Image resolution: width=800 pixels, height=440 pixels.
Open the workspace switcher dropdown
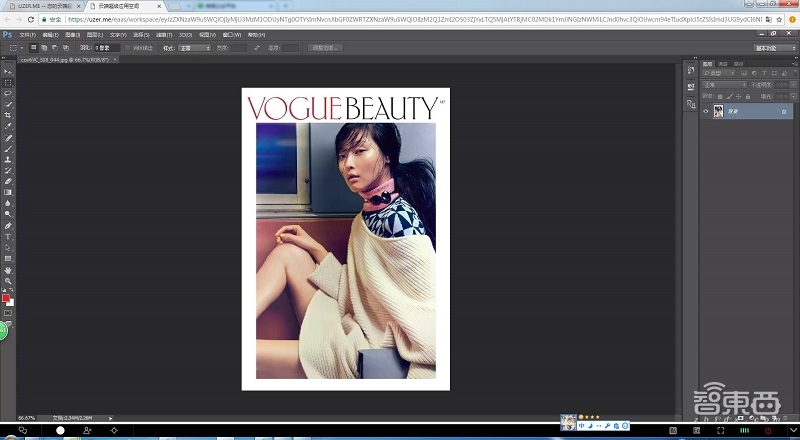coord(775,47)
